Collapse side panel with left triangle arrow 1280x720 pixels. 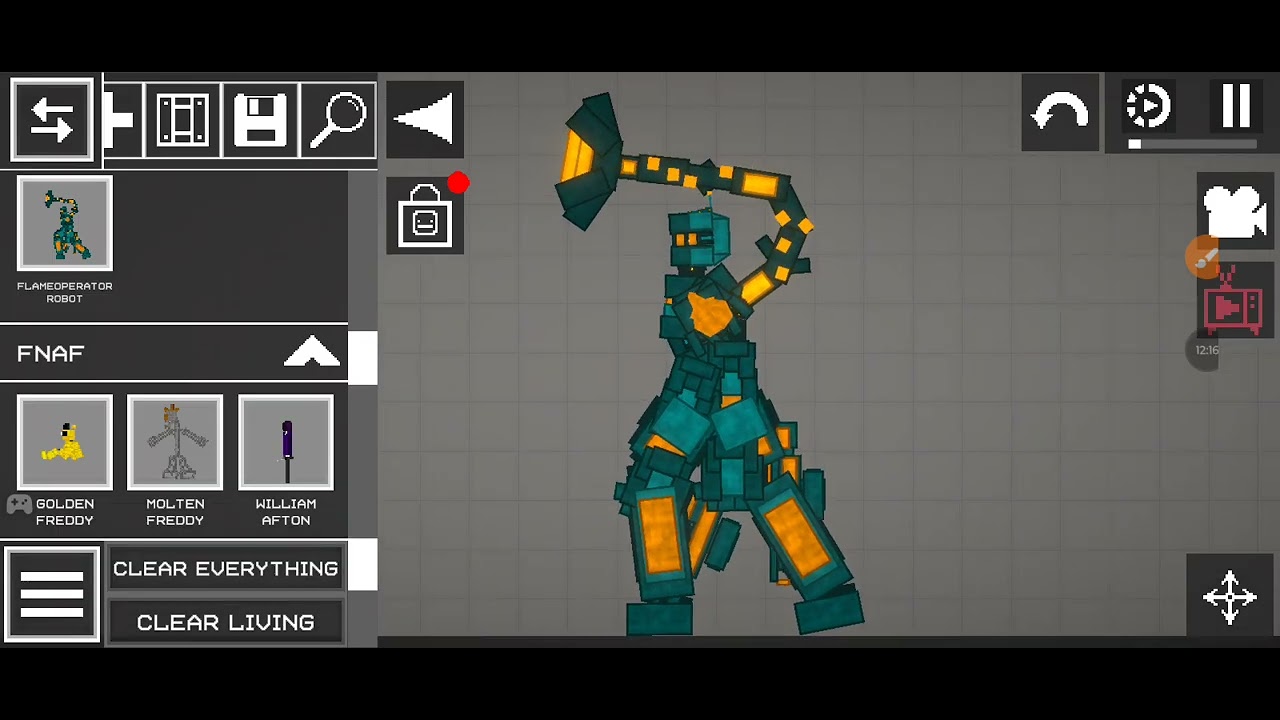[425, 119]
